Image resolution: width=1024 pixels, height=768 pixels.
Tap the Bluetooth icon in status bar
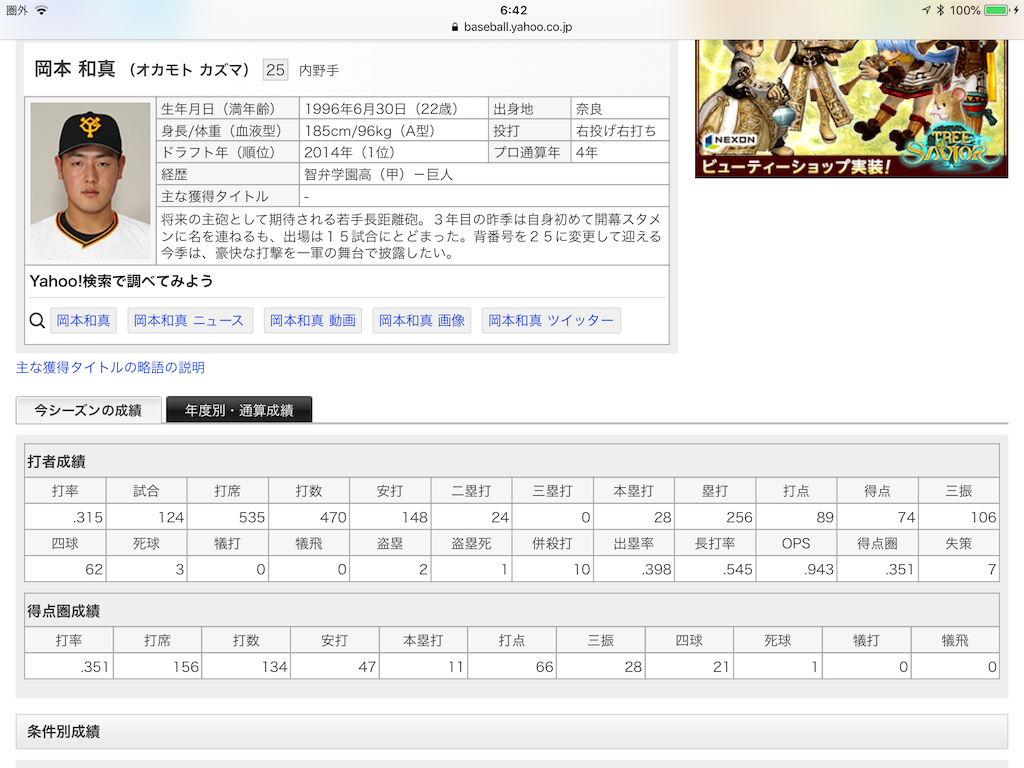[940, 10]
